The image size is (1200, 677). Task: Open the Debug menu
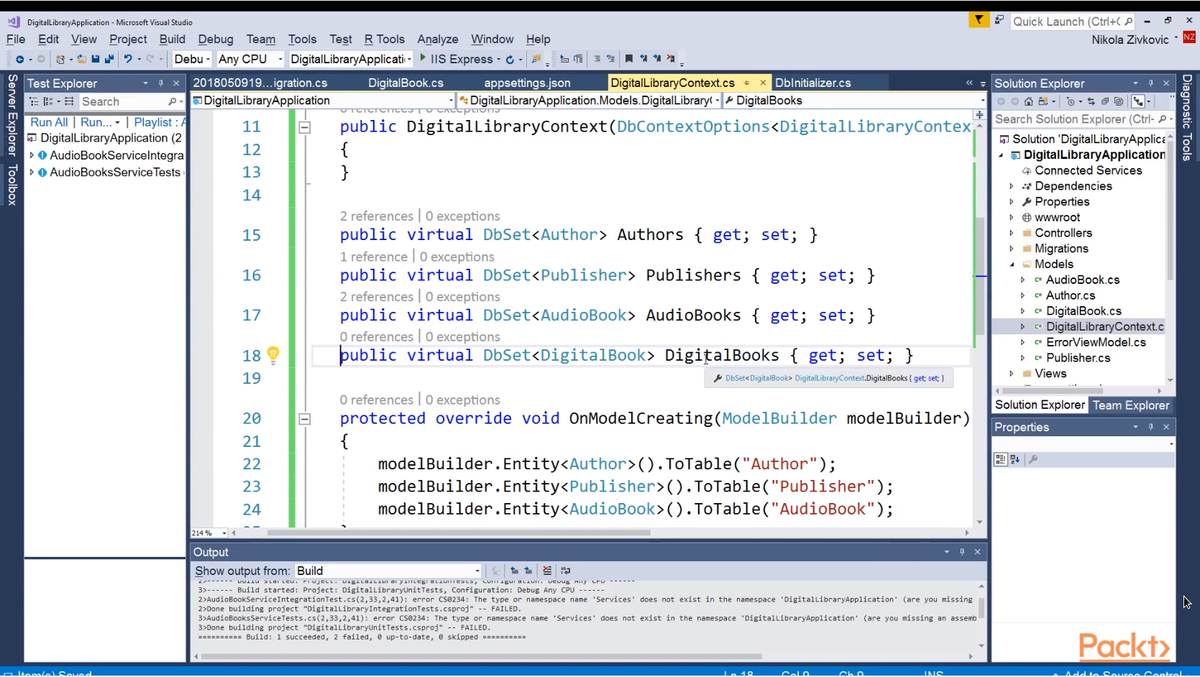(x=216, y=39)
